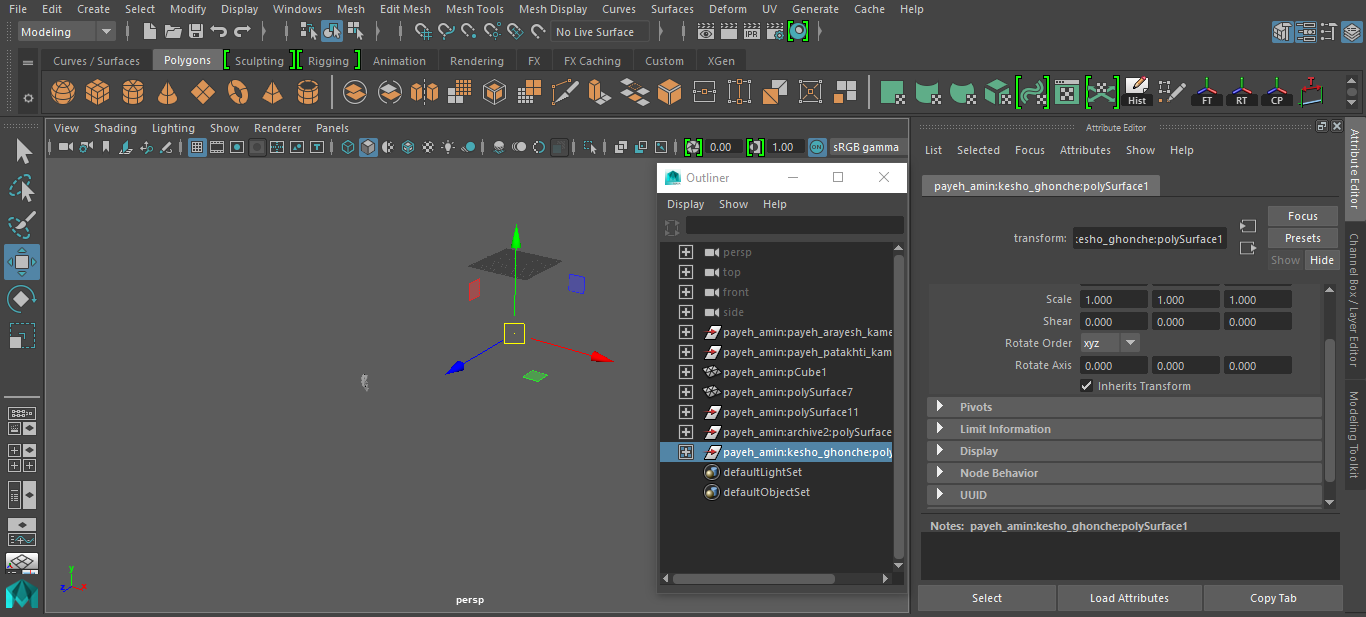Expand the Pivots section in Attribute Editor
1366x617 pixels.
point(940,406)
